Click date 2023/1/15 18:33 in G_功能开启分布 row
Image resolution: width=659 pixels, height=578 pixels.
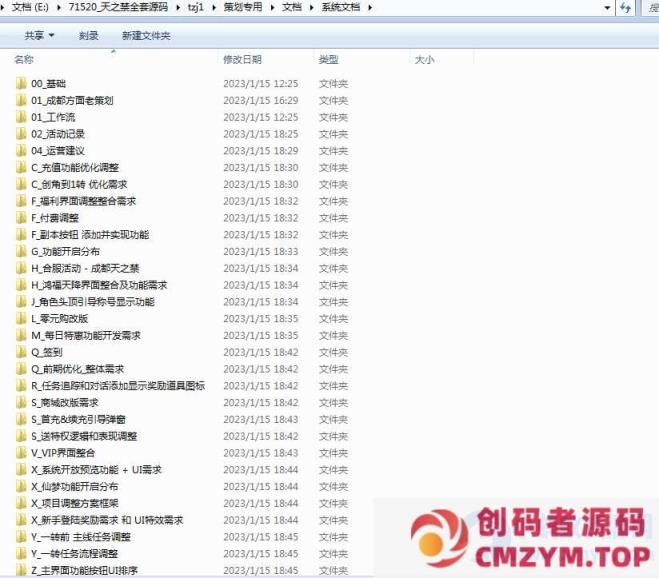point(261,252)
